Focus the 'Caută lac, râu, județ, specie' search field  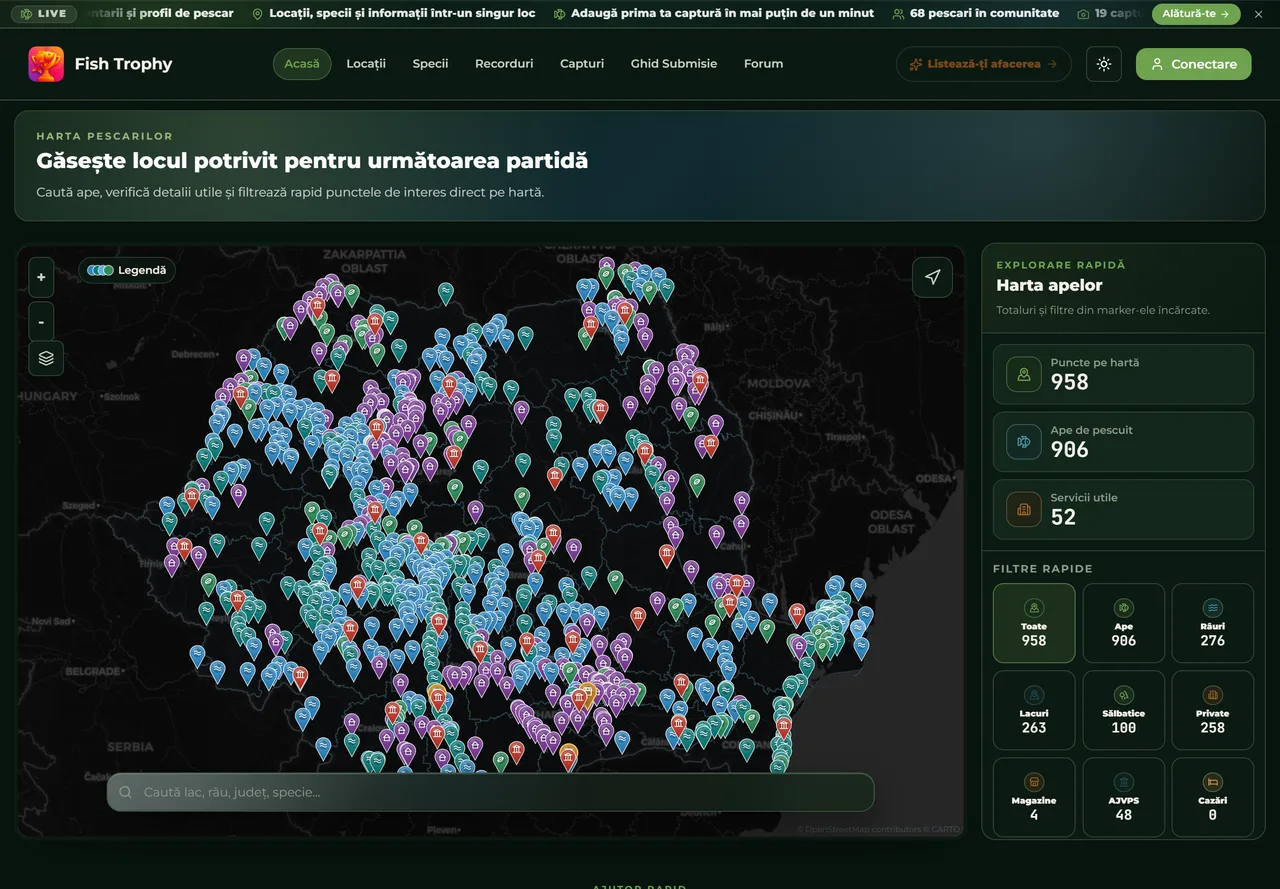tap(491, 792)
